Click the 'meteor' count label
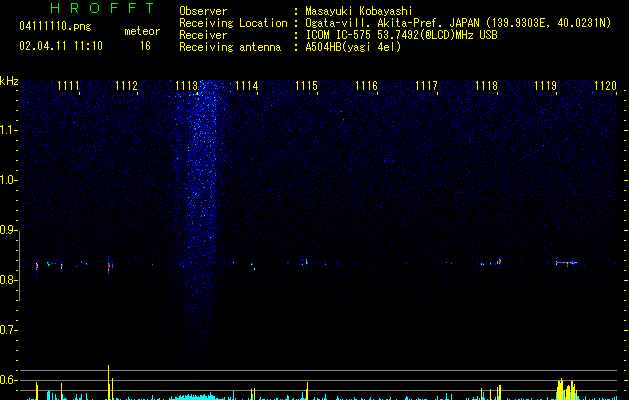The height and width of the screenshot is (400, 629). [142, 31]
